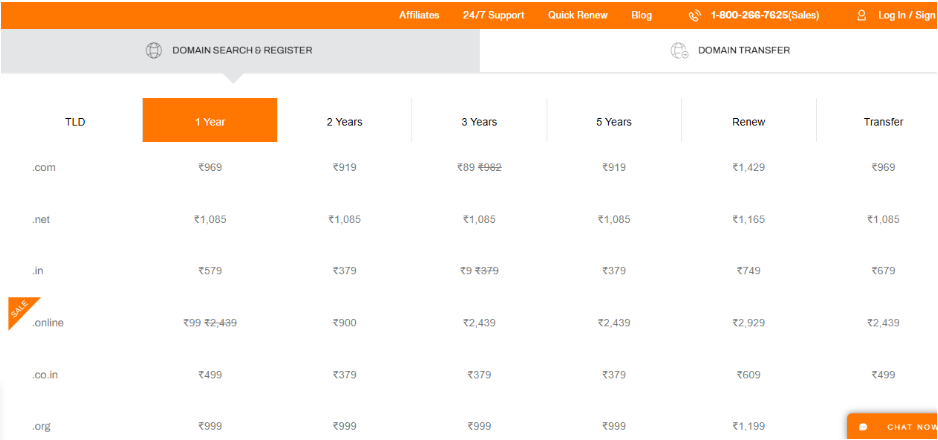This screenshot has height=440, width=938.
Task: Click .net Transfer price ₹1,085
Action: pyautogui.click(x=883, y=219)
